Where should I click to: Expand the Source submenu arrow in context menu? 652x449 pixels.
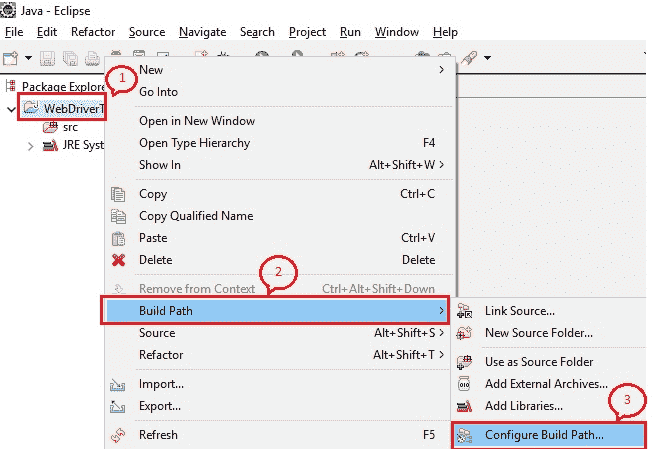tap(442, 333)
